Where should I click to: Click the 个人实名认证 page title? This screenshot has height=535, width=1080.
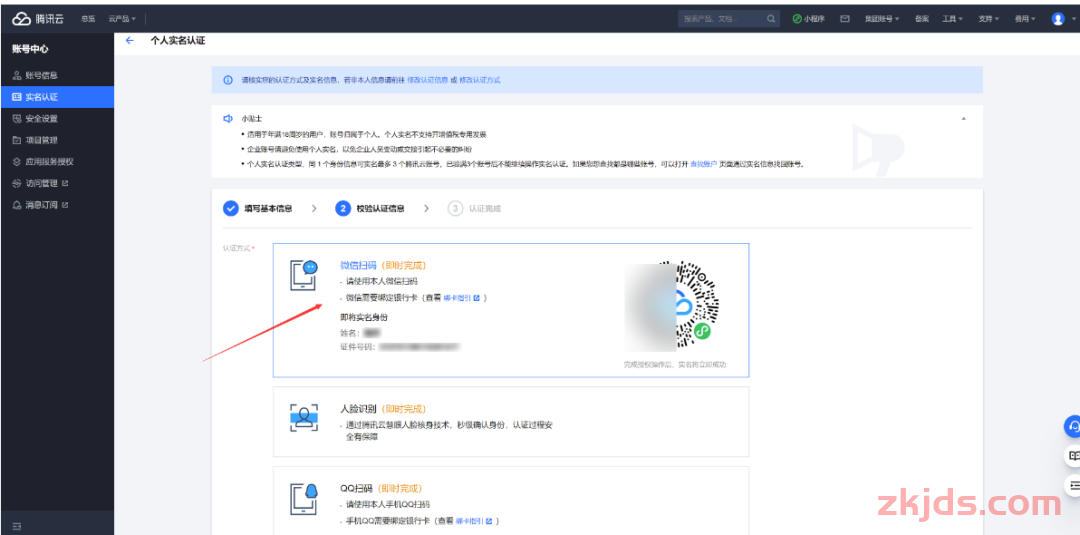pos(178,41)
